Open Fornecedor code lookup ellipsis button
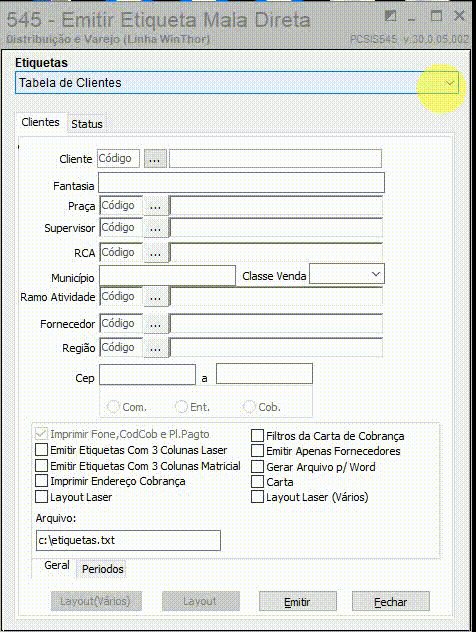This screenshot has height=632, width=476. click(156, 324)
